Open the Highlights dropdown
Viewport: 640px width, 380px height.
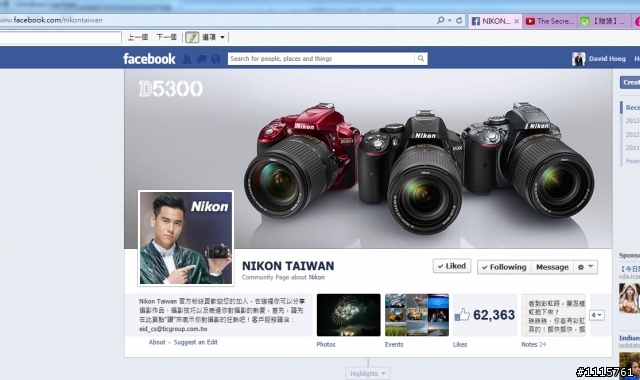pyautogui.click(x=368, y=373)
